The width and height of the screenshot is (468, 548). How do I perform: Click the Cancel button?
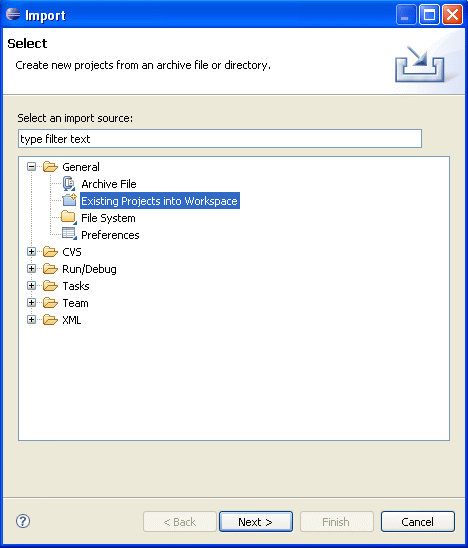(x=418, y=522)
